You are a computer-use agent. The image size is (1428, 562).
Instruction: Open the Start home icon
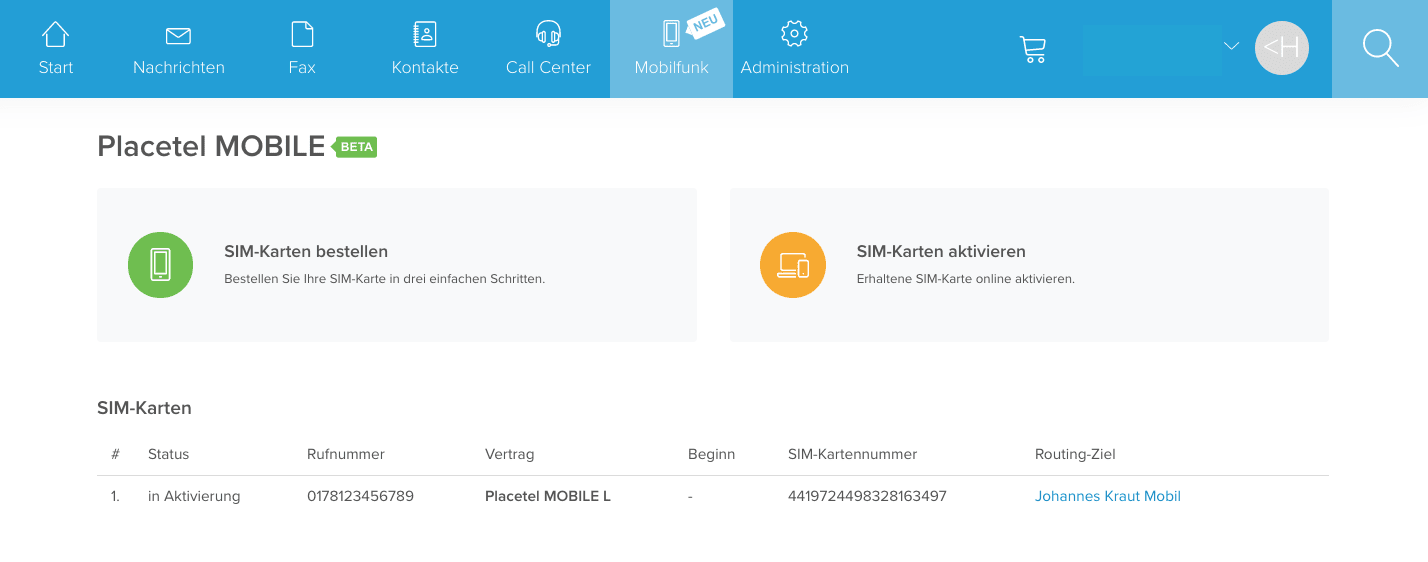pos(56,34)
